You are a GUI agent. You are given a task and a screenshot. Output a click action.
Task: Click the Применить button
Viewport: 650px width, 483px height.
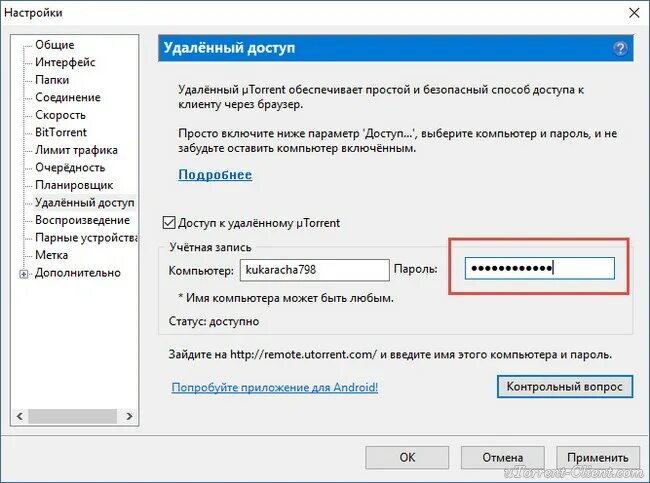(x=598, y=457)
